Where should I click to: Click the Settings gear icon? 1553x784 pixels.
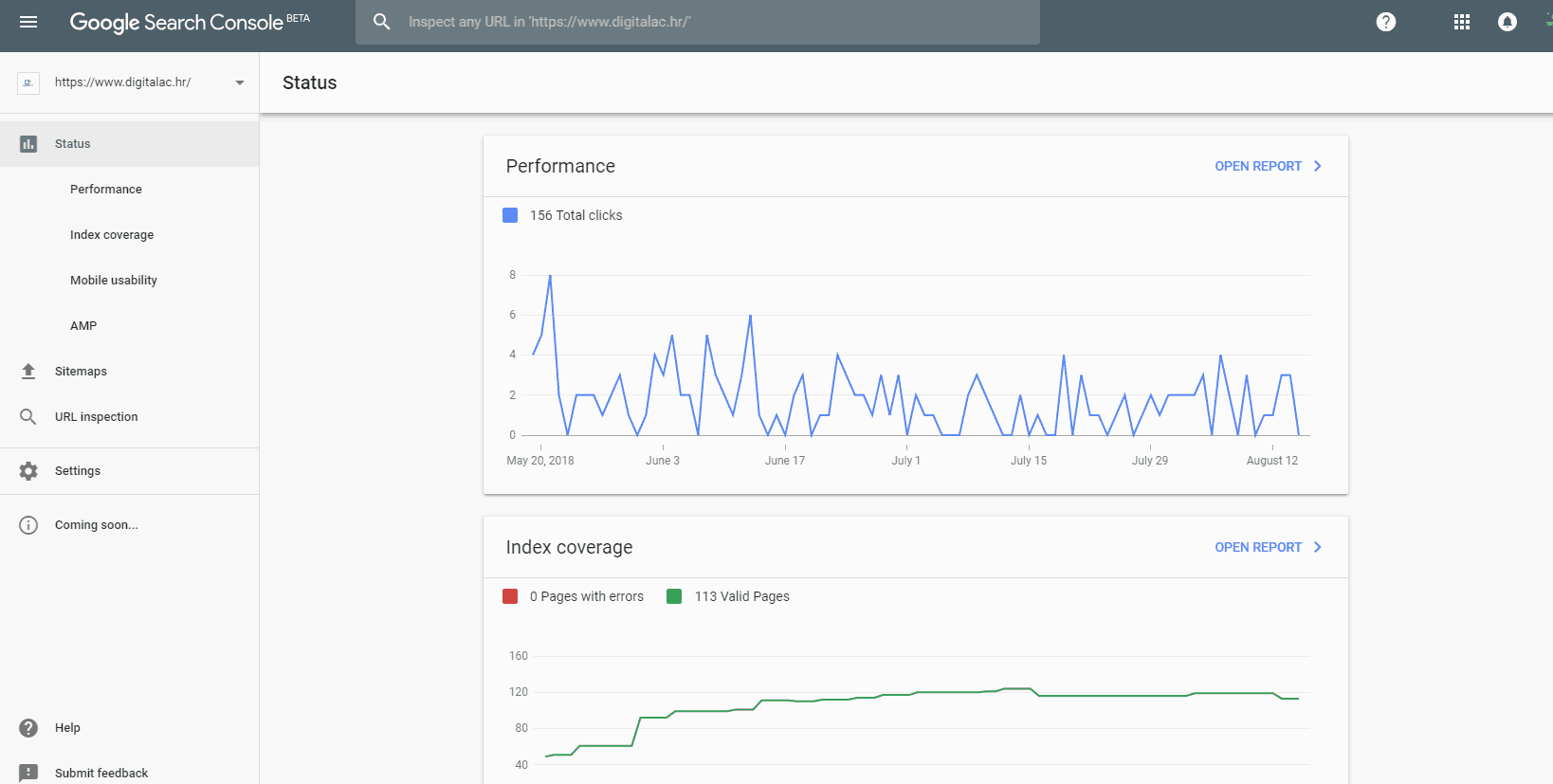(28, 471)
